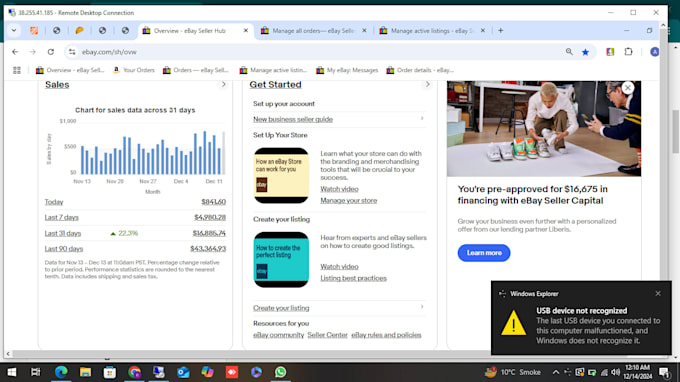Switch to the Manage all orders tab
This screenshot has height=382, width=680.
pos(314,31)
